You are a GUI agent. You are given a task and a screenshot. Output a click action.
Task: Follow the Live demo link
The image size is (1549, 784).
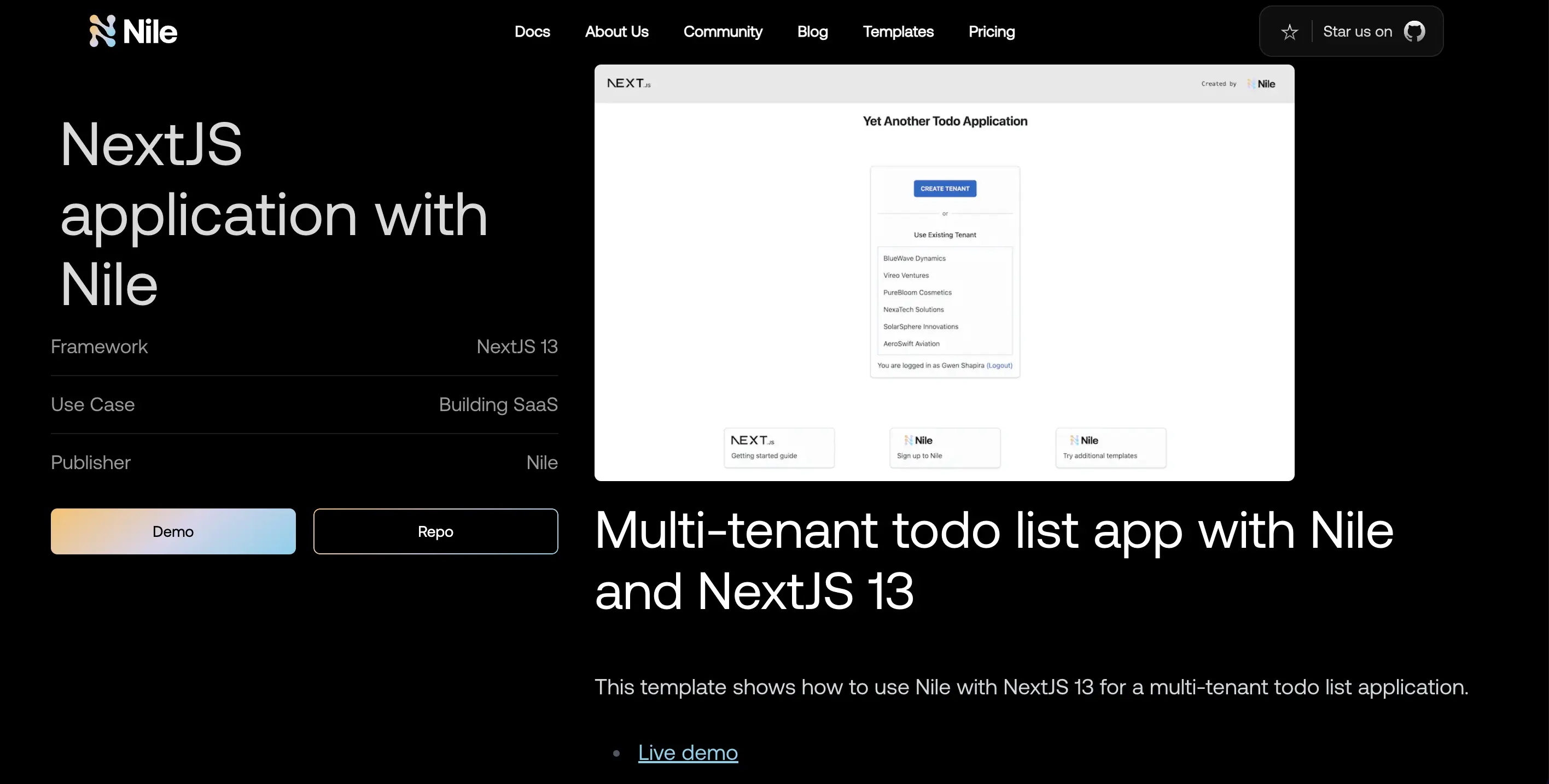688,753
